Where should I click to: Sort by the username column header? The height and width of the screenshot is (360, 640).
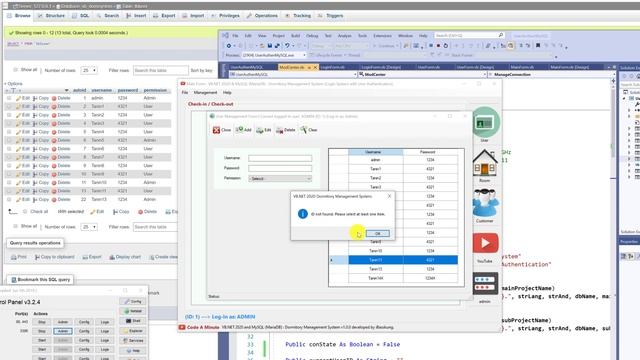pyautogui.click(x=102, y=90)
